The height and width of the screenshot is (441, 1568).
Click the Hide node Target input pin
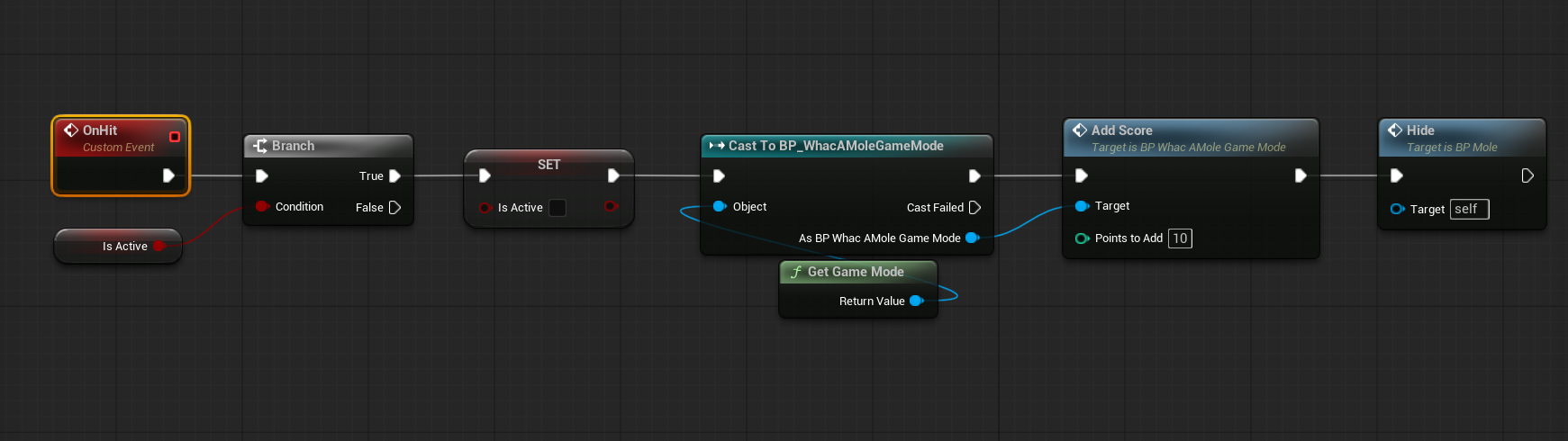(1397, 209)
